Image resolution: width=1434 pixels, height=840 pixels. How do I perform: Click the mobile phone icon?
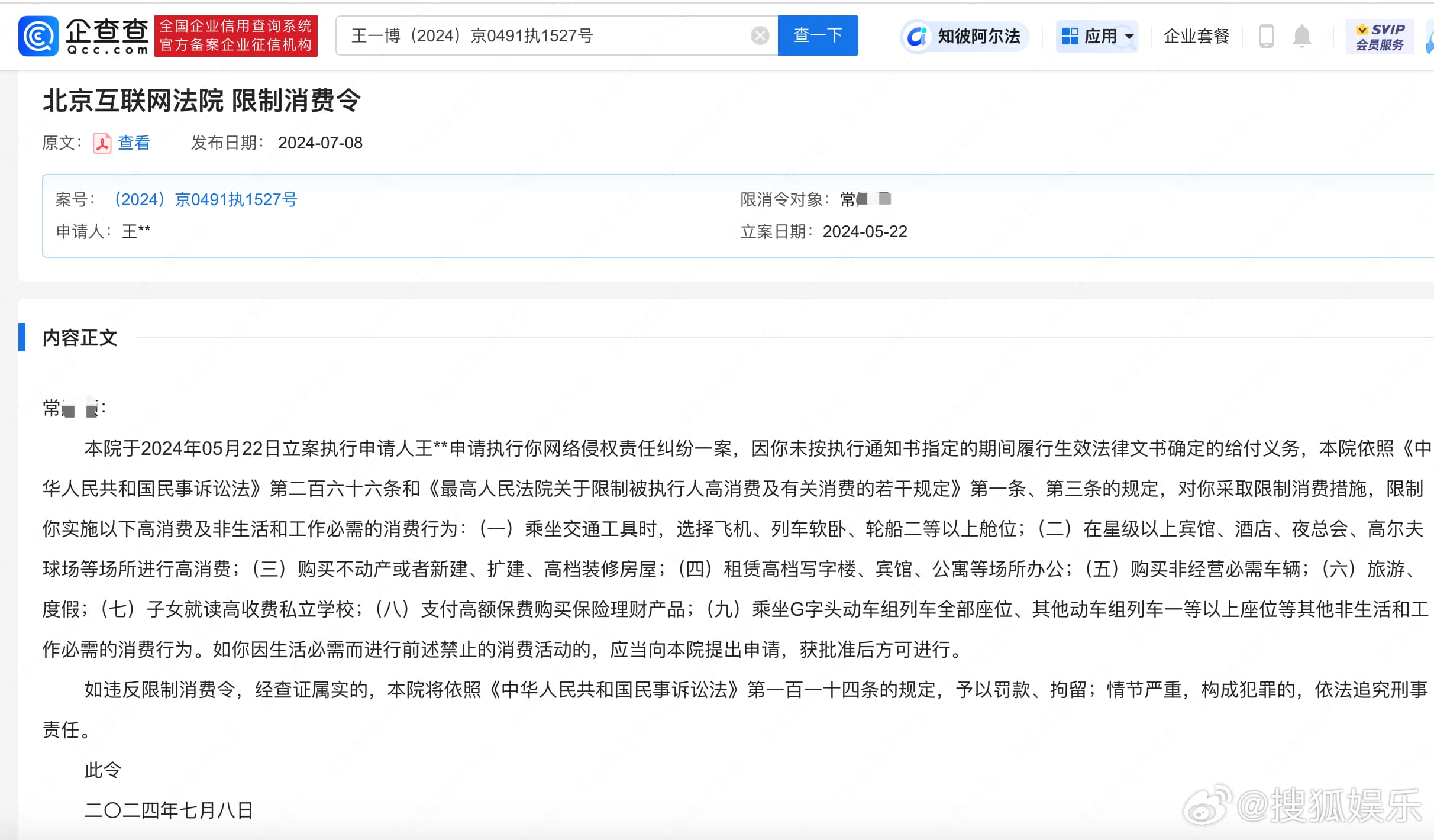click(1266, 37)
